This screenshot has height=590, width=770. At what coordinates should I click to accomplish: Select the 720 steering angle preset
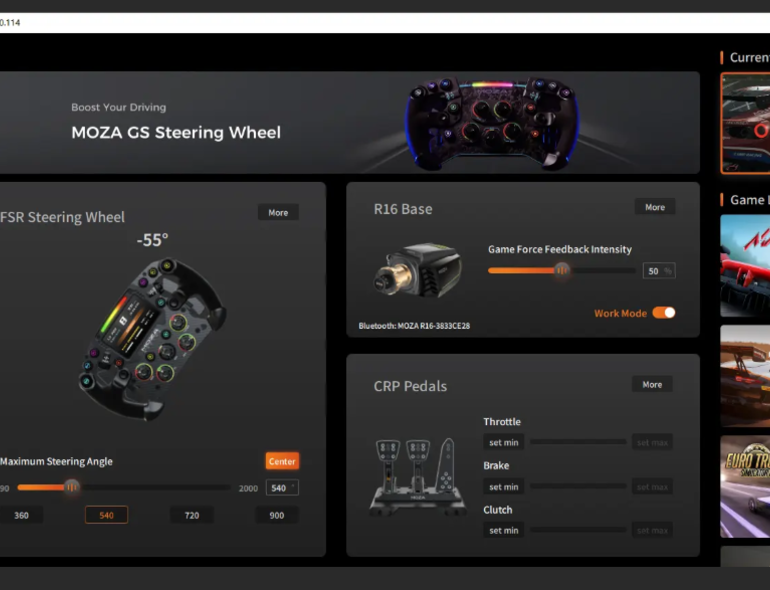coord(192,515)
